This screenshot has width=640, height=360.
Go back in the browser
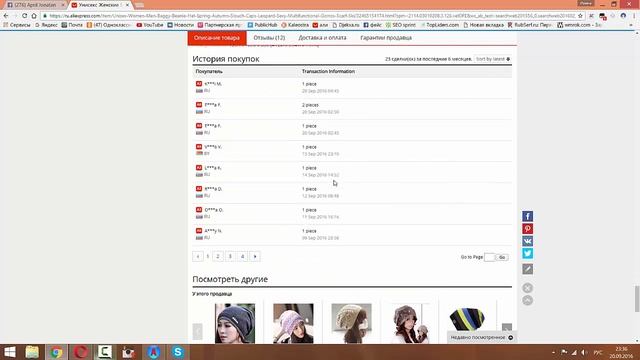pyautogui.click(x=6, y=16)
